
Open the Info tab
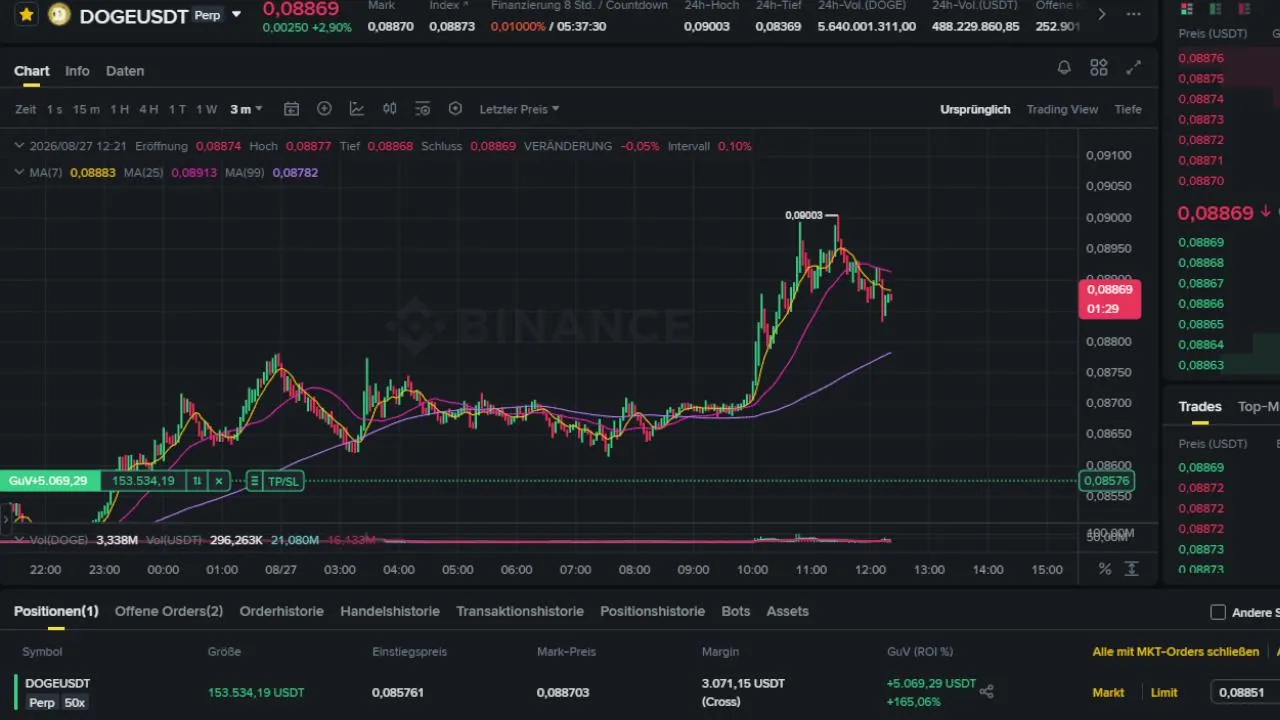point(77,71)
